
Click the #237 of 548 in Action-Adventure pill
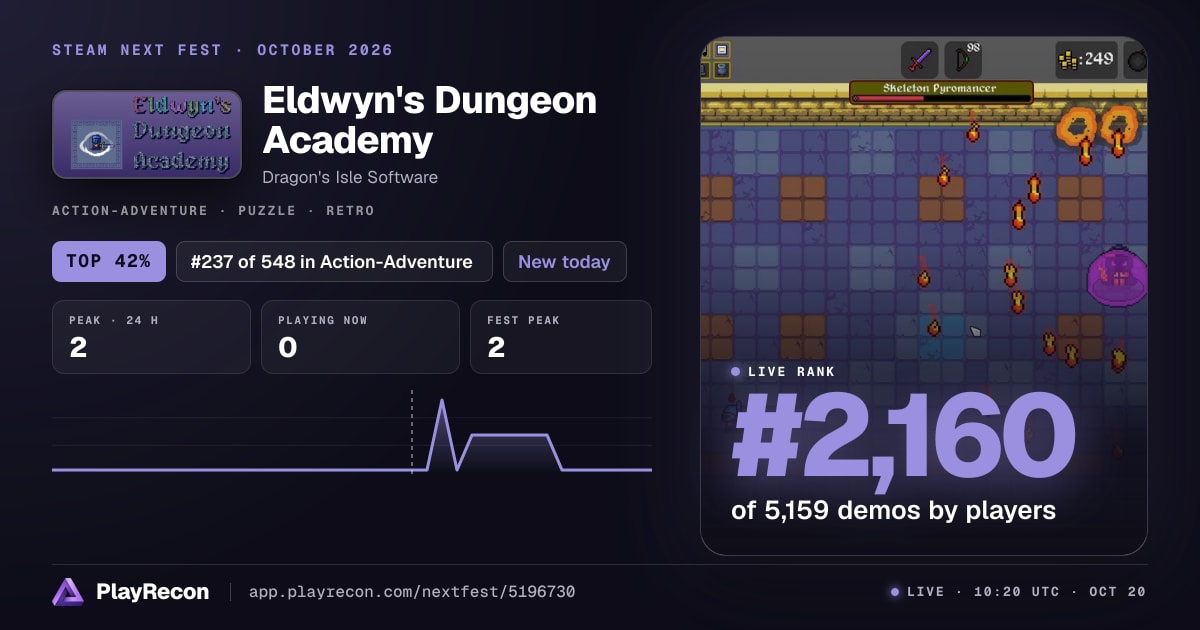334,262
